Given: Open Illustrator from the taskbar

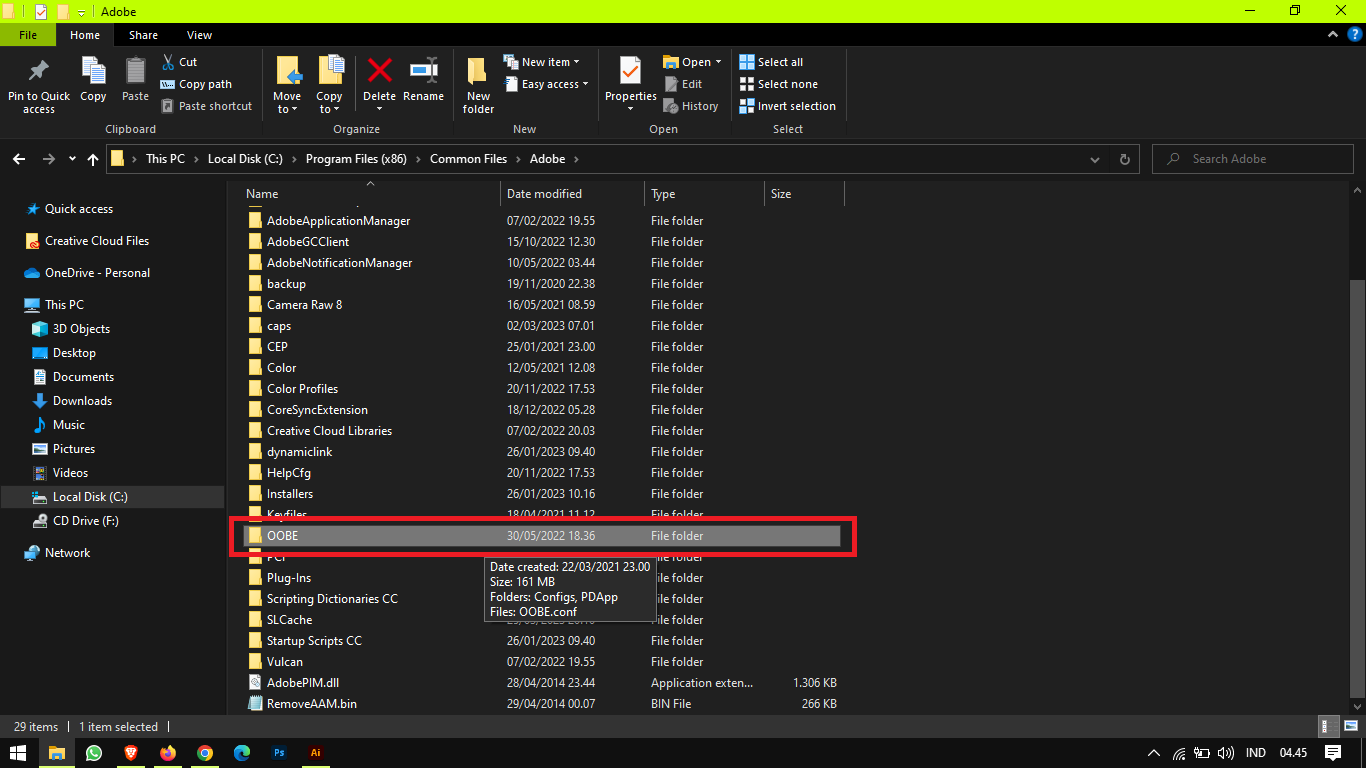Looking at the screenshot, I should pyautogui.click(x=316, y=753).
